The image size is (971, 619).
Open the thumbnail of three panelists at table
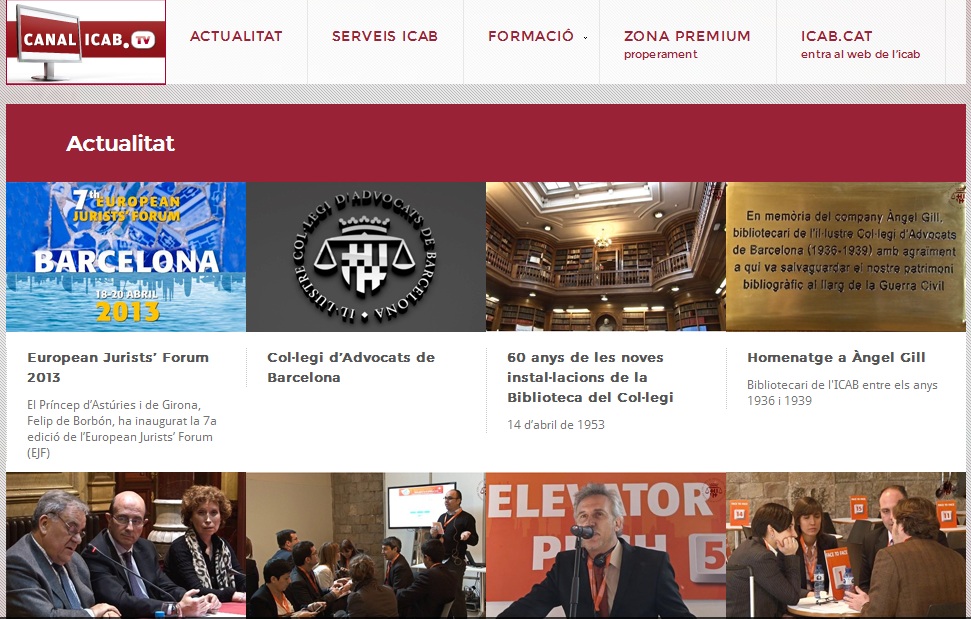pyautogui.click(x=126, y=545)
